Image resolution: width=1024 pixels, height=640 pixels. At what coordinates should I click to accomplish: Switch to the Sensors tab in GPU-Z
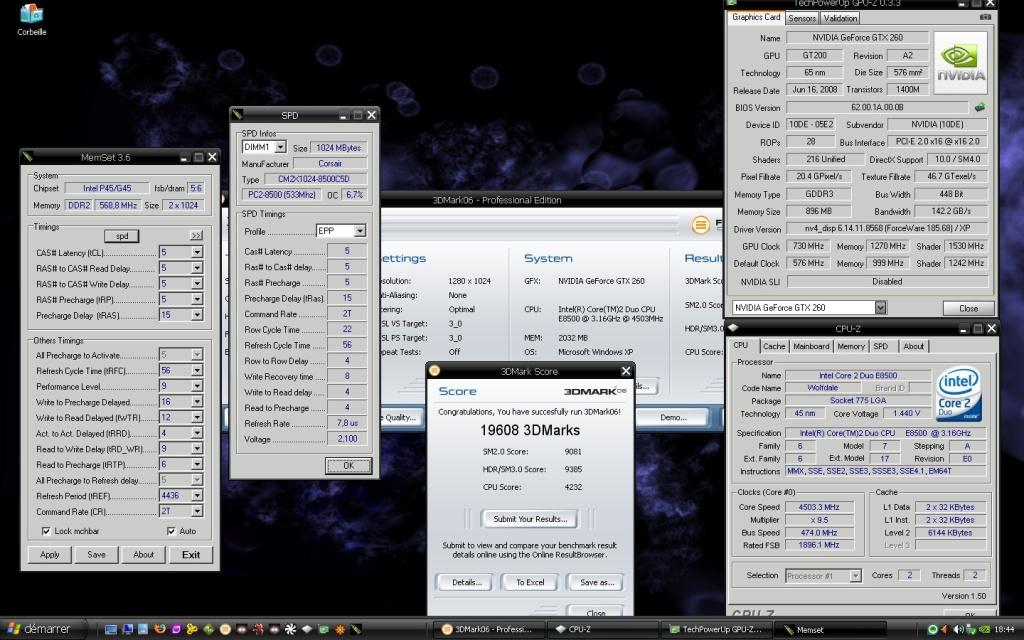tap(801, 18)
